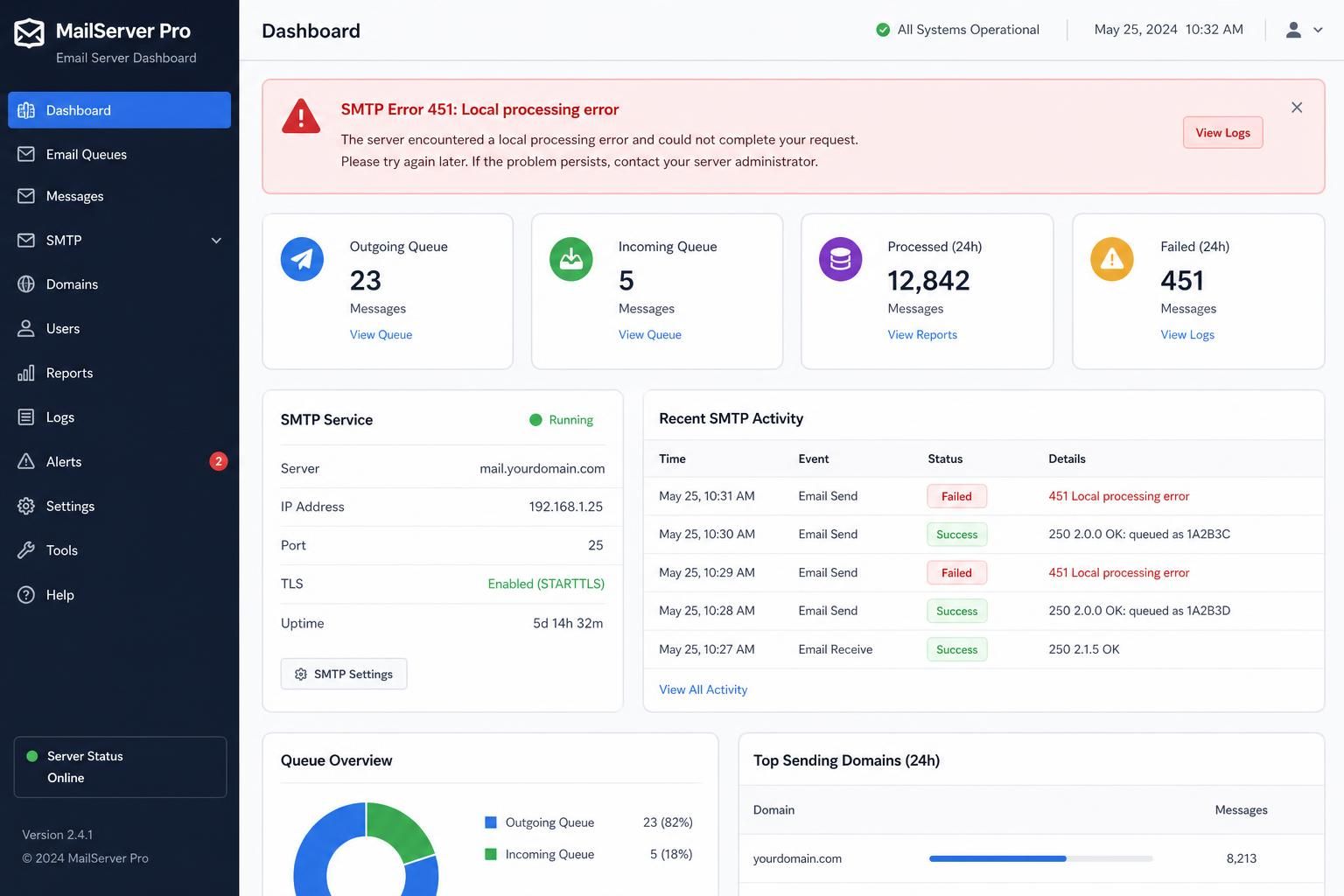
Task: Open the user account dropdown arrow
Action: (1318, 30)
